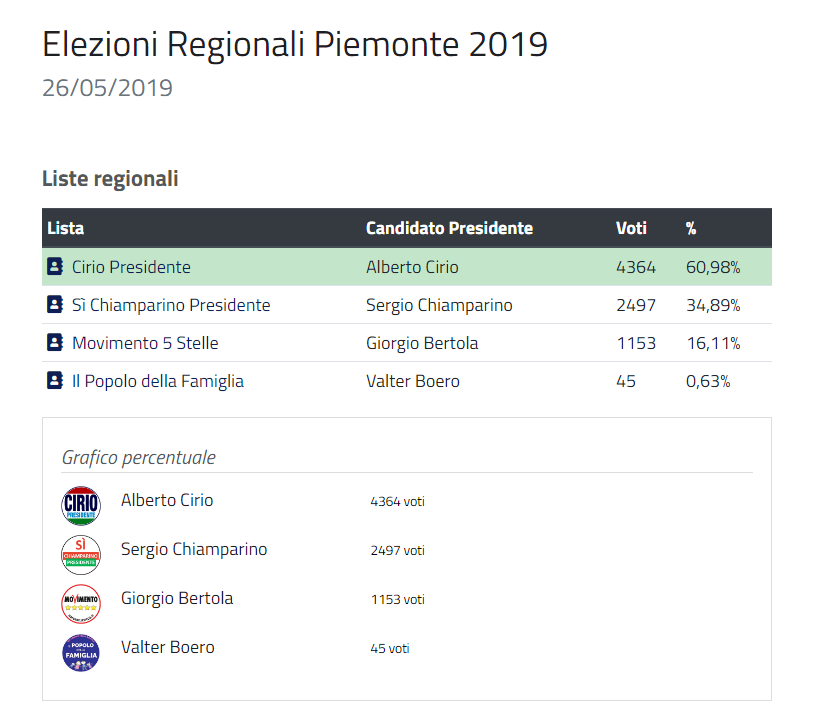This screenshot has height=725, width=815.
Task: Open the Il Popolo della Famiglia link
Action: coord(157,381)
